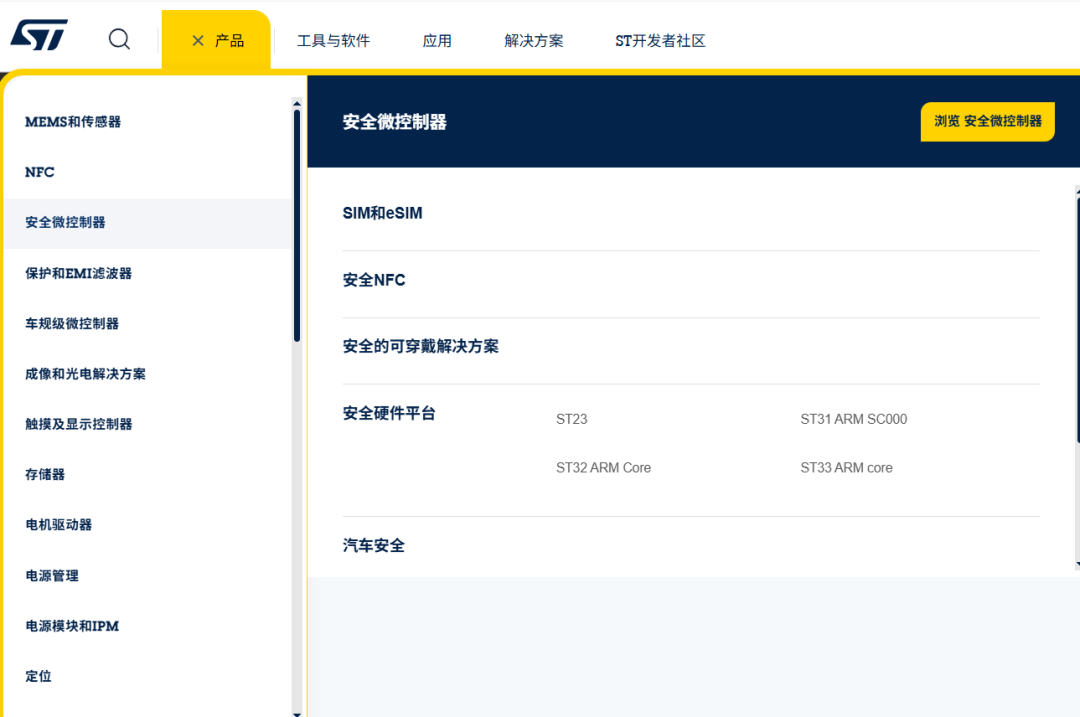Viewport: 1080px width, 717px height.
Task: Select NFC category in sidebar
Action: pos(39,172)
